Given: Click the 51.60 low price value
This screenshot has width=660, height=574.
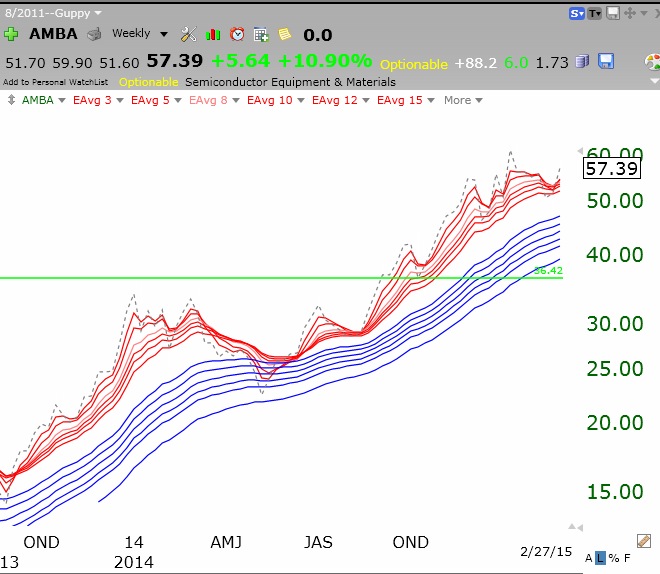Looking at the screenshot, I should [119, 63].
